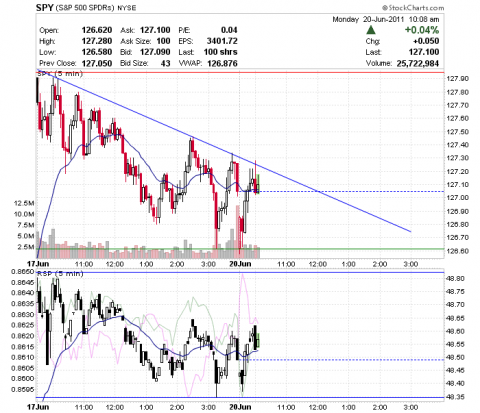Click the Bid price 127.090
The height and width of the screenshot is (413, 480).
[x=155, y=52]
